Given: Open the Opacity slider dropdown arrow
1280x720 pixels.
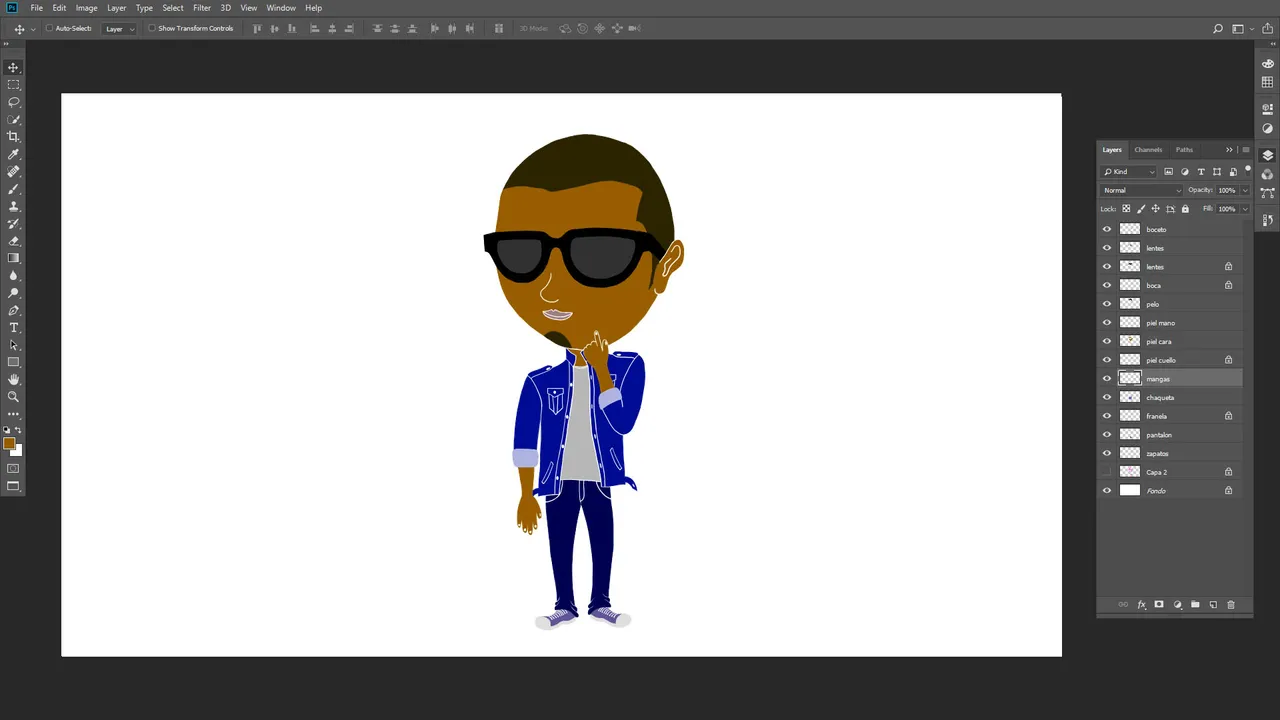Looking at the screenshot, I should click(1245, 190).
